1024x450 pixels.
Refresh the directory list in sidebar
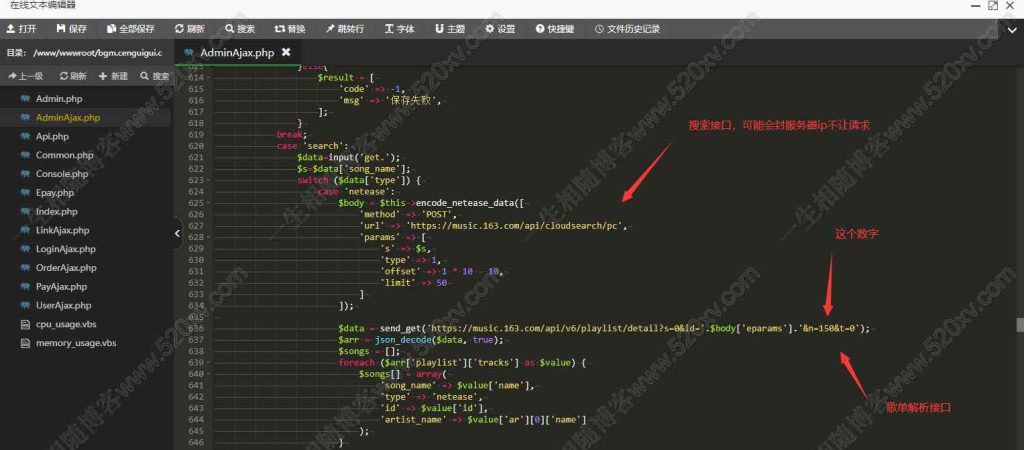72,76
